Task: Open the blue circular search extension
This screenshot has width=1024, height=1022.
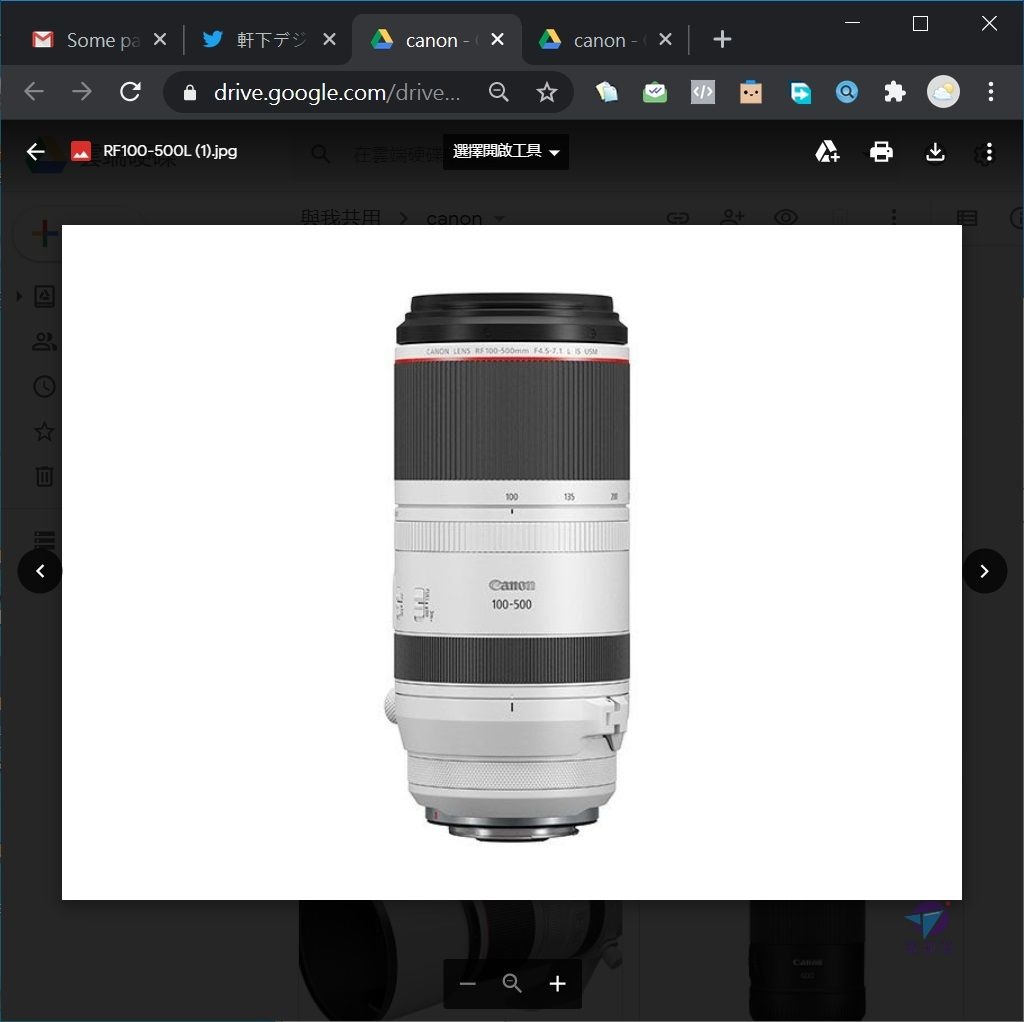Action: tap(846, 92)
